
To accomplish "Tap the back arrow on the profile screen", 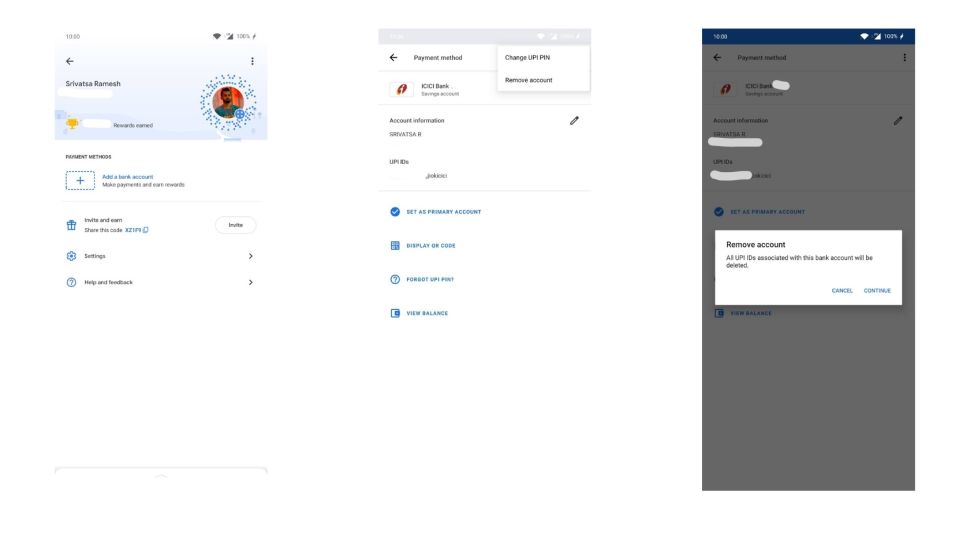I will 70,61.
